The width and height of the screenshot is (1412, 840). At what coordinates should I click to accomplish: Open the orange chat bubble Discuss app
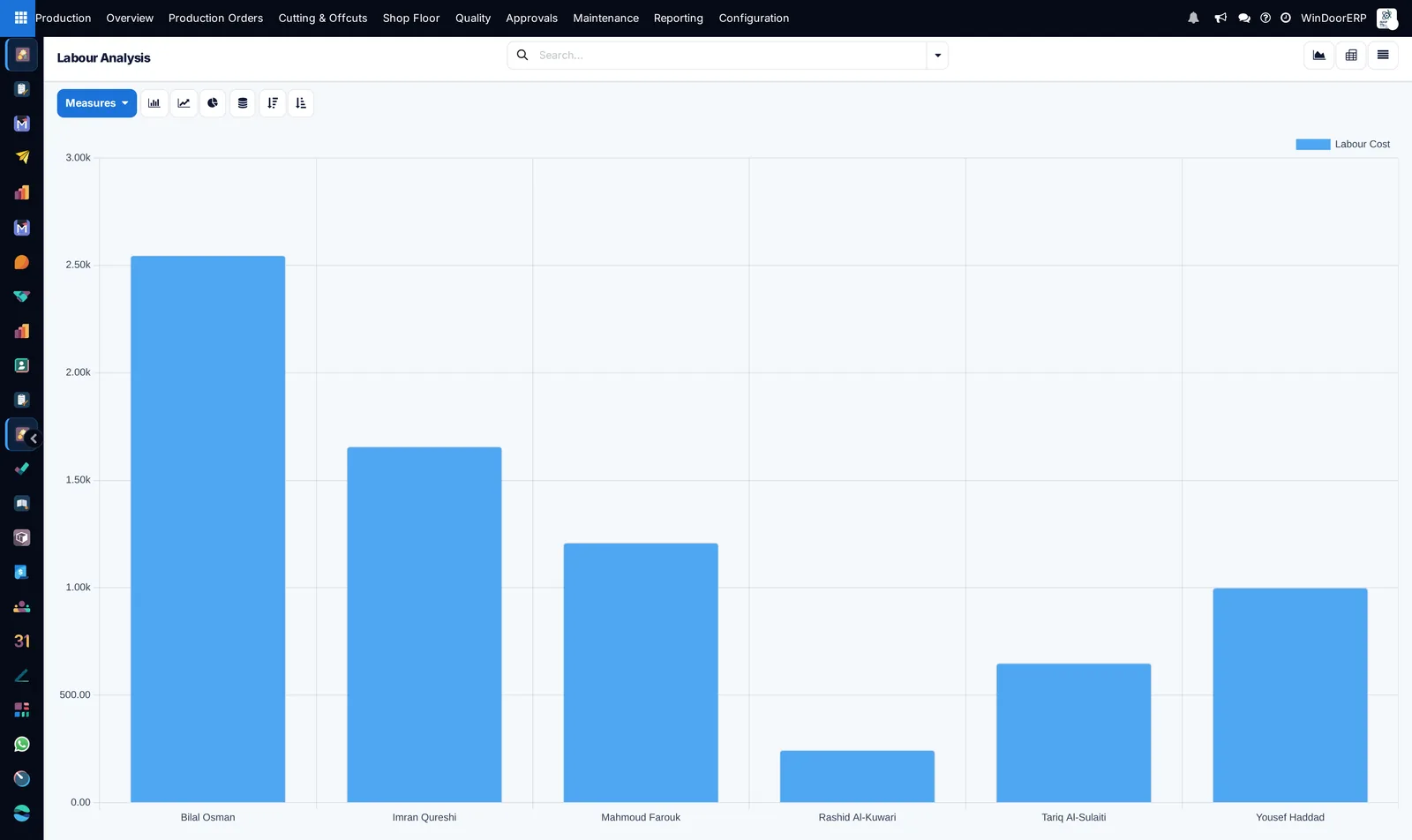pyautogui.click(x=22, y=262)
